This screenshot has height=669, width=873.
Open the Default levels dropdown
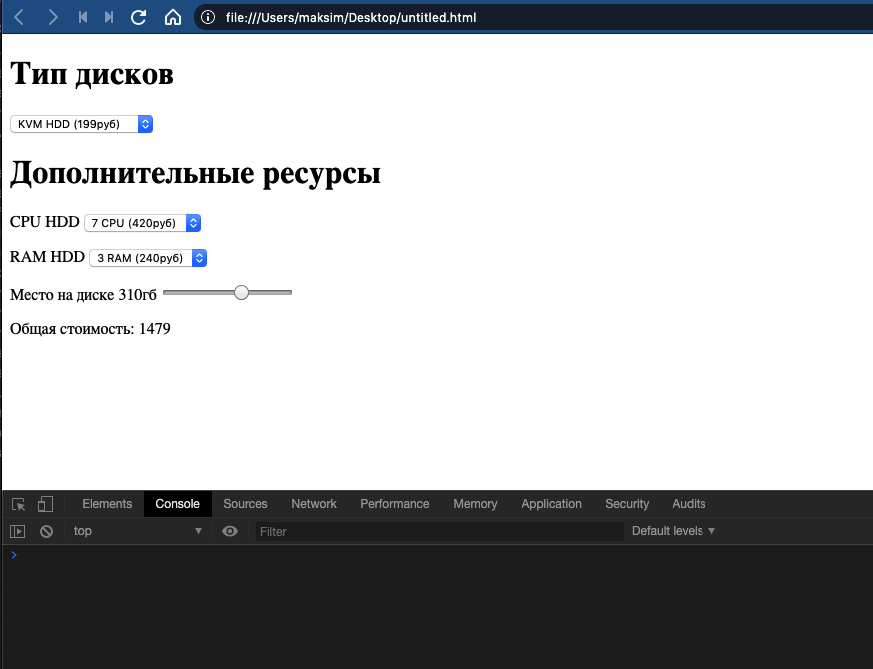point(673,531)
